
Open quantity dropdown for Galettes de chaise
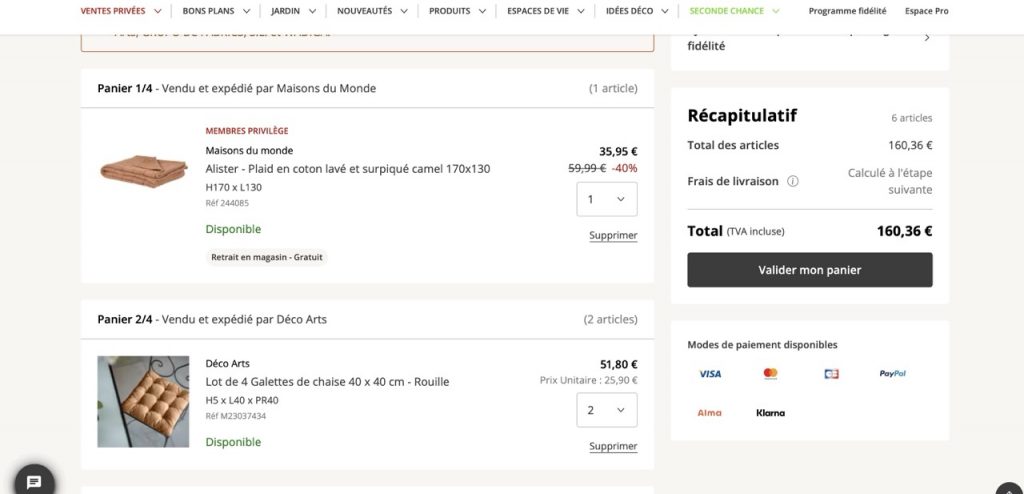[x=607, y=410]
